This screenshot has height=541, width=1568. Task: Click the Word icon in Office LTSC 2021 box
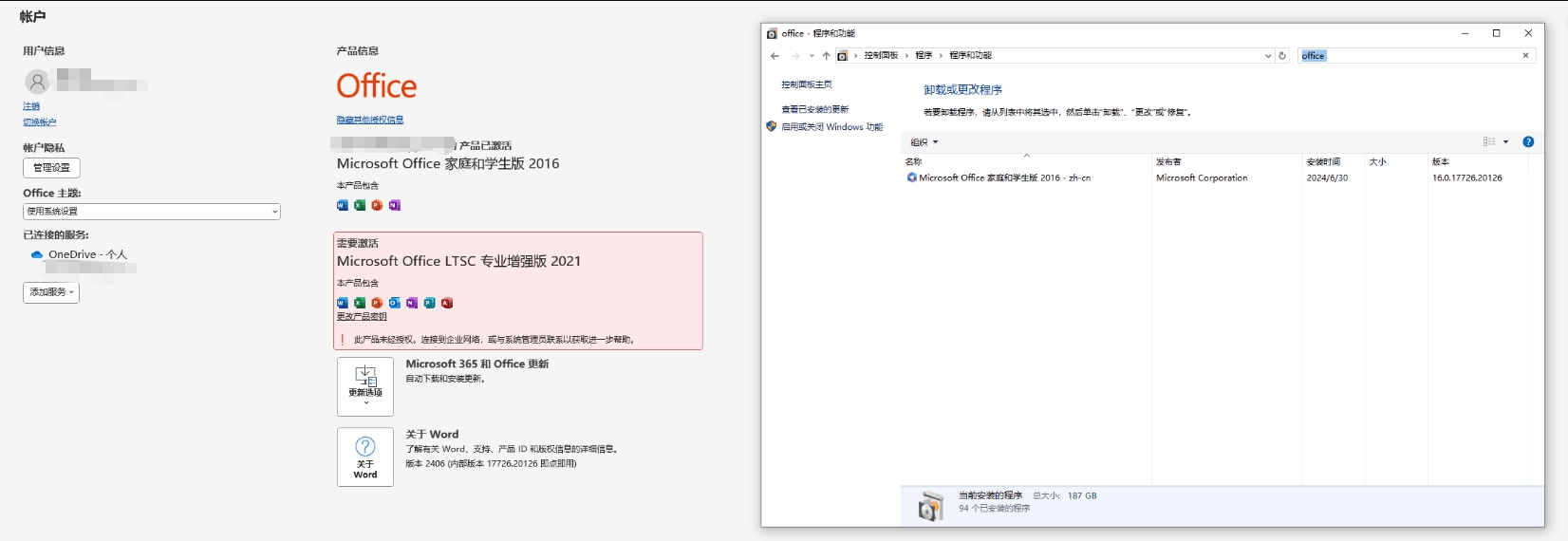pyautogui.click(x=343, y=303)
